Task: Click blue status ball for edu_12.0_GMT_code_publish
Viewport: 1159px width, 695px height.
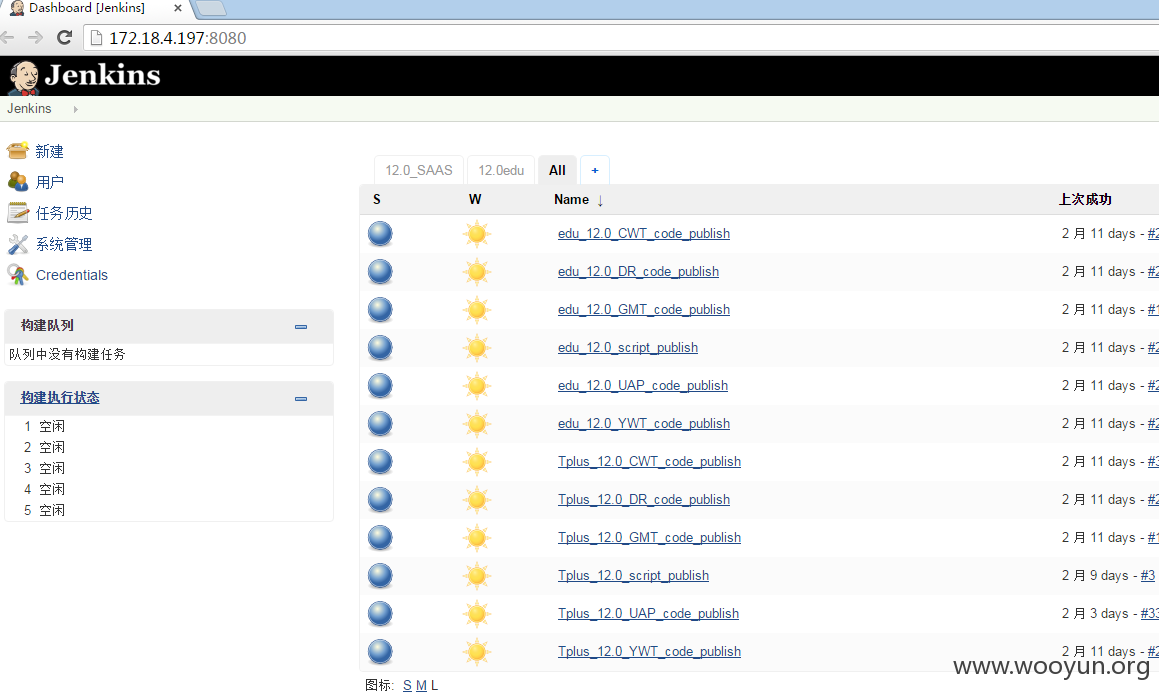Action: point(380,309)
